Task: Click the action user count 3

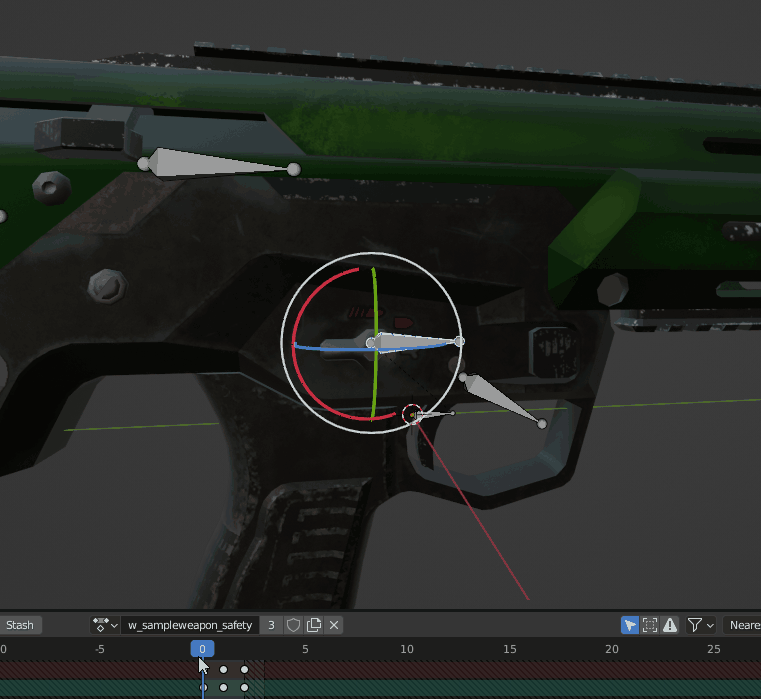Action: pyautogui.click(x=271, y=625)
